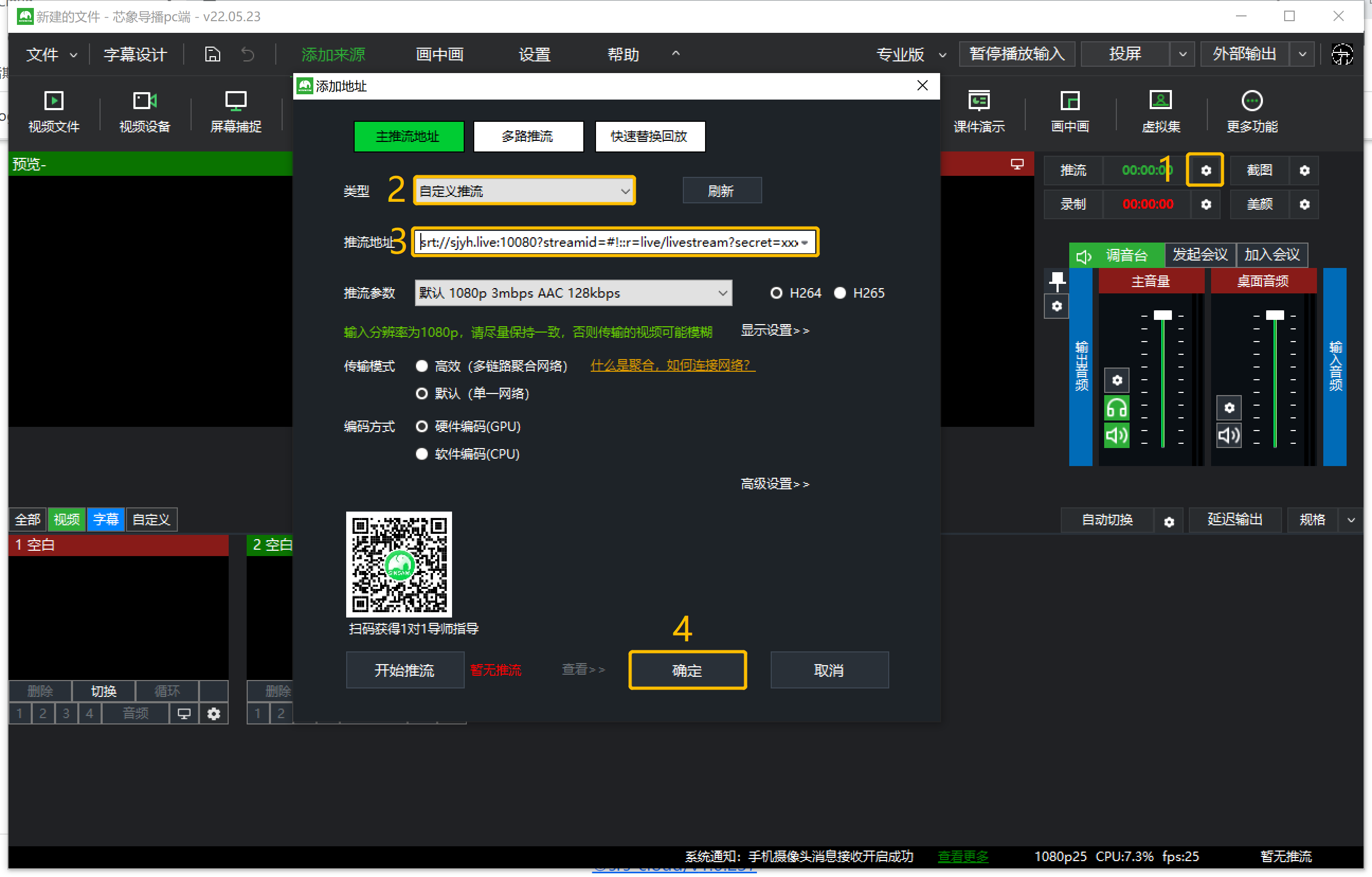Open the Video Device source
Image resolution: width=1372 pixels, height=877 pixels.
coord(145,102)
